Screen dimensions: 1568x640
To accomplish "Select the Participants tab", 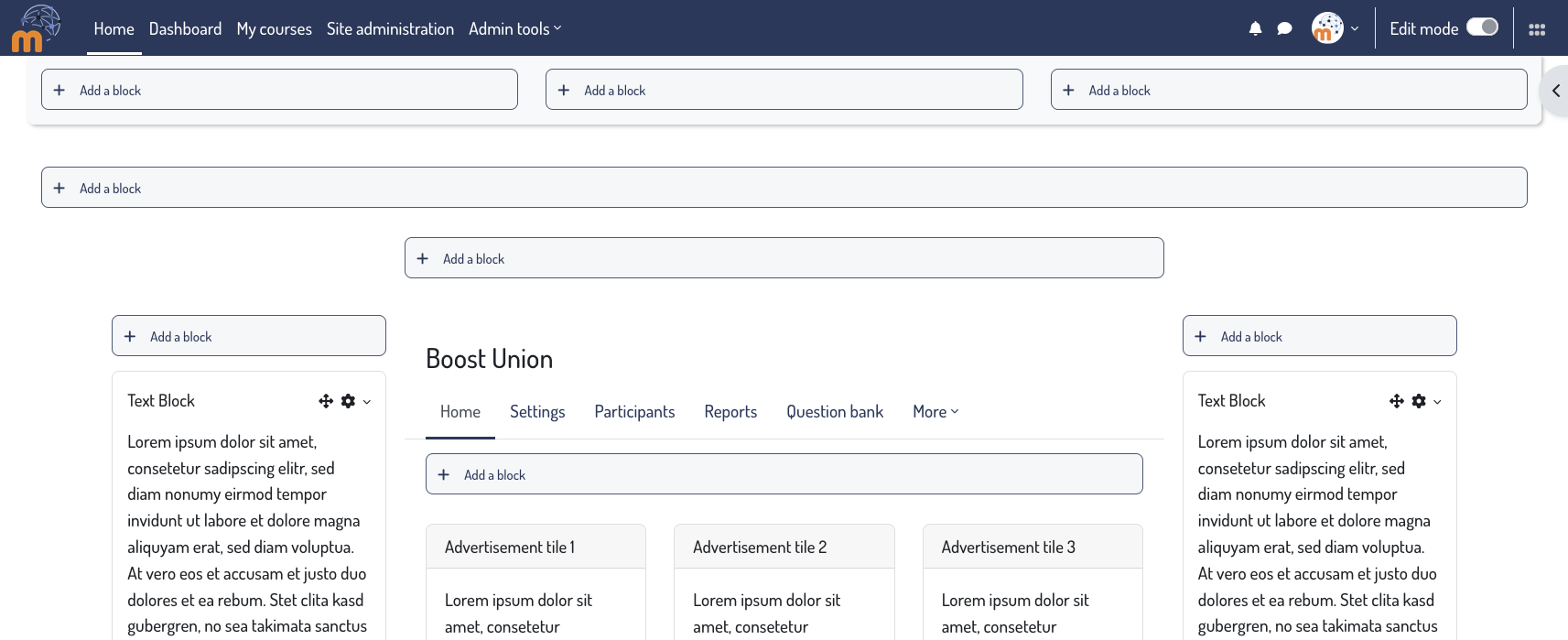I will [634, 412].
